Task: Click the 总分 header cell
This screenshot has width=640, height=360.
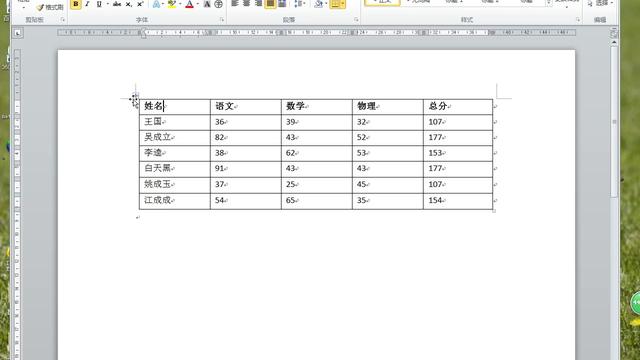Action: point(458,107)
